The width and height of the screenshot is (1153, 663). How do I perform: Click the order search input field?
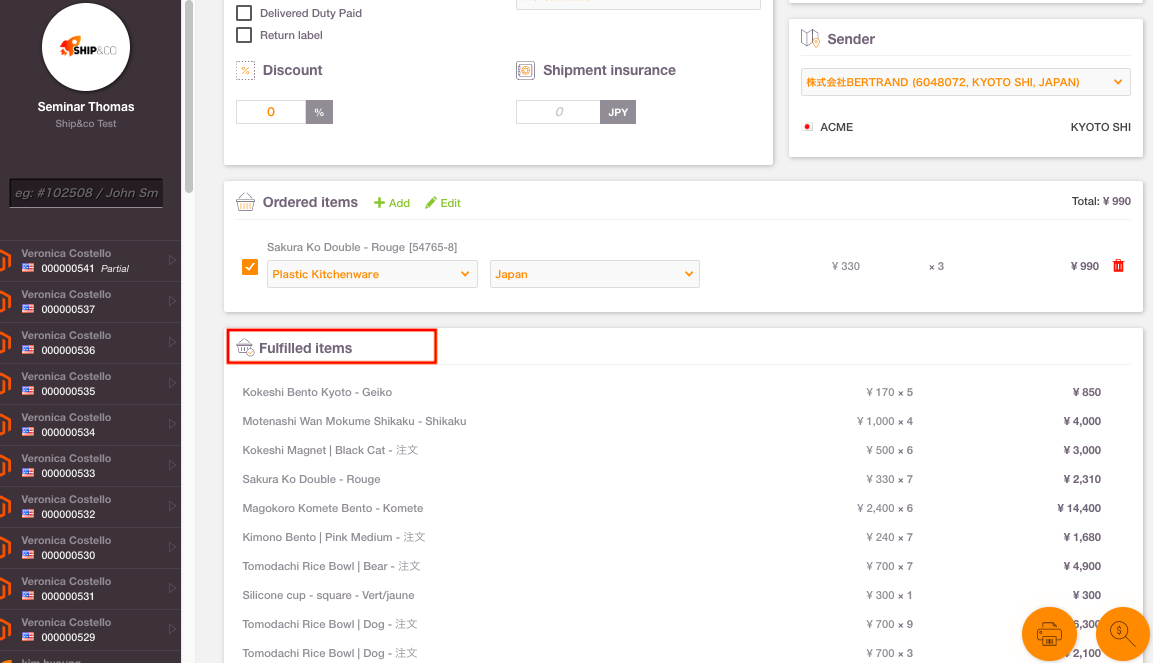point(86,193)
